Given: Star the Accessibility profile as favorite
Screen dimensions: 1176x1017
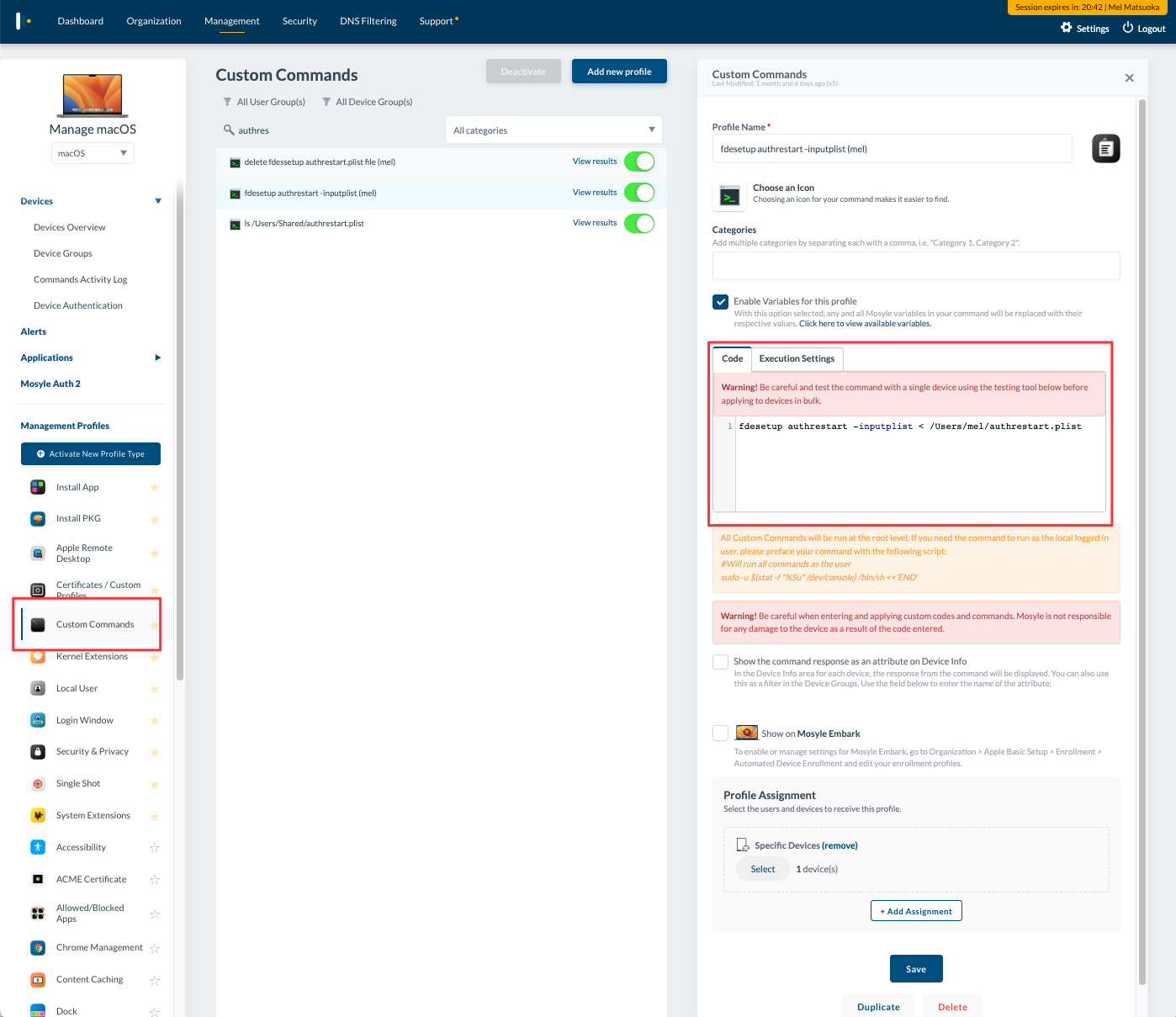Looking at the screenshot, I should [x=155, y=848].
